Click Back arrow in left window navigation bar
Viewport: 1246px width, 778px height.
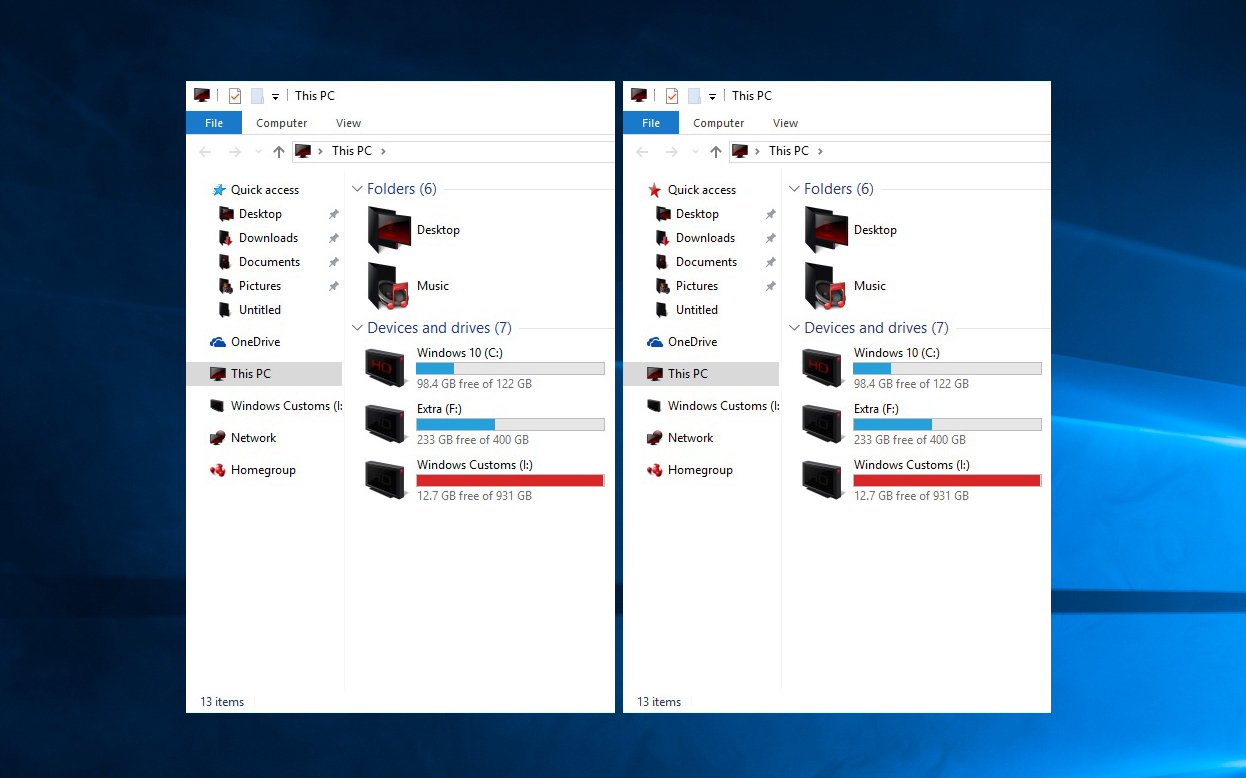(x=206, y=152)
